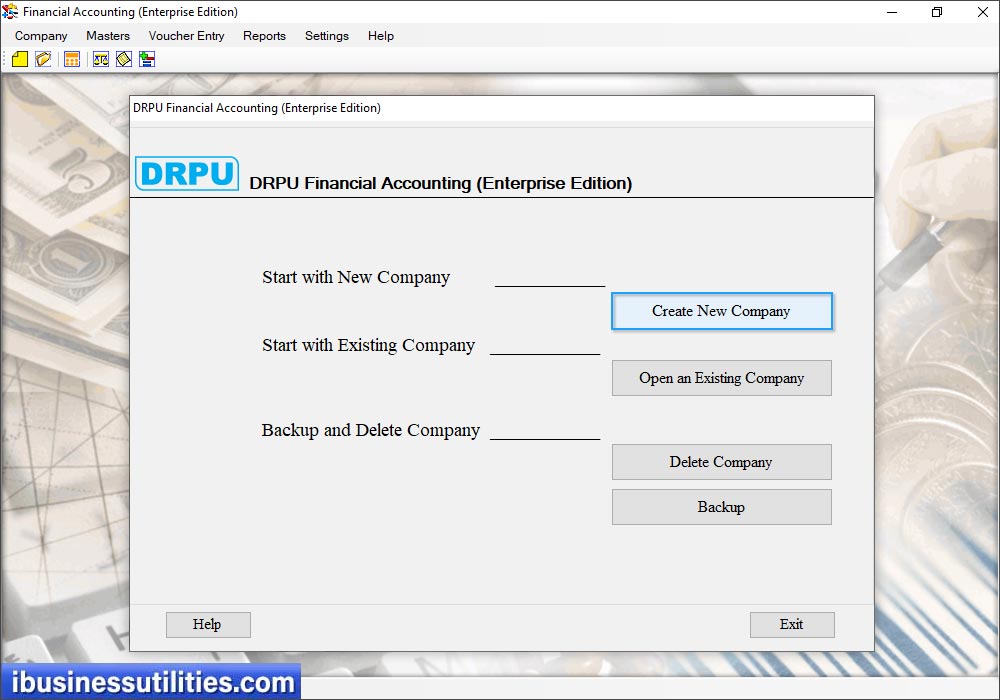Click 'Start with Existing Company' label
This screenshot has width=1000, height=700.
coord(369,345)
